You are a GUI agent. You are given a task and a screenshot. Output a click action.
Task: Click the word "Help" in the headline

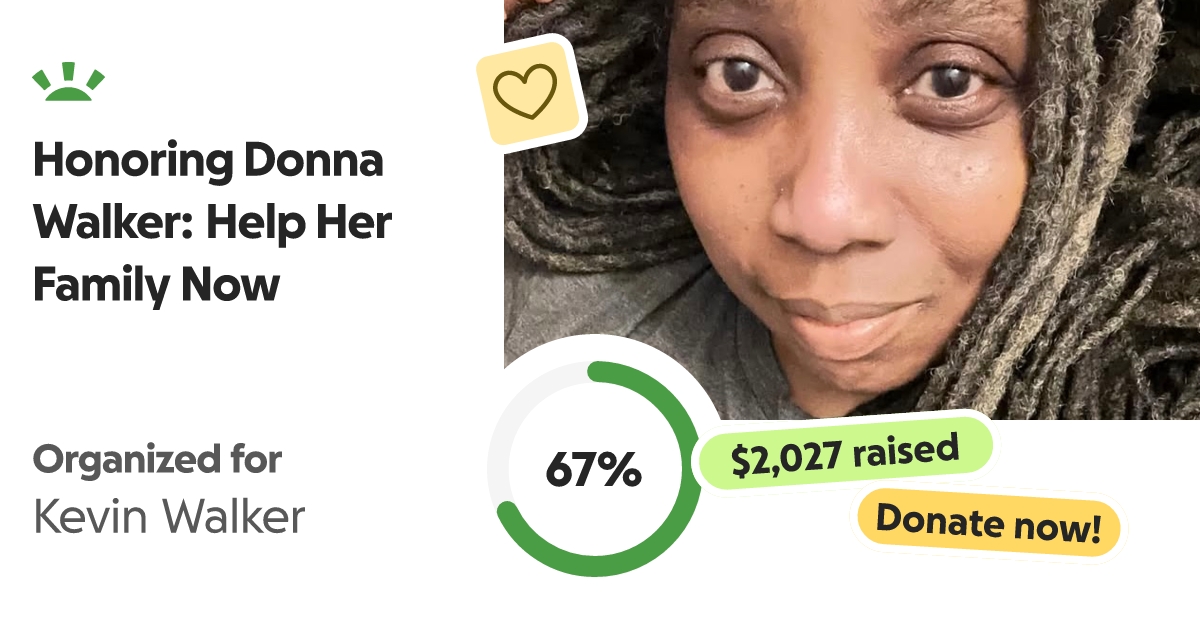coord(260,224)
